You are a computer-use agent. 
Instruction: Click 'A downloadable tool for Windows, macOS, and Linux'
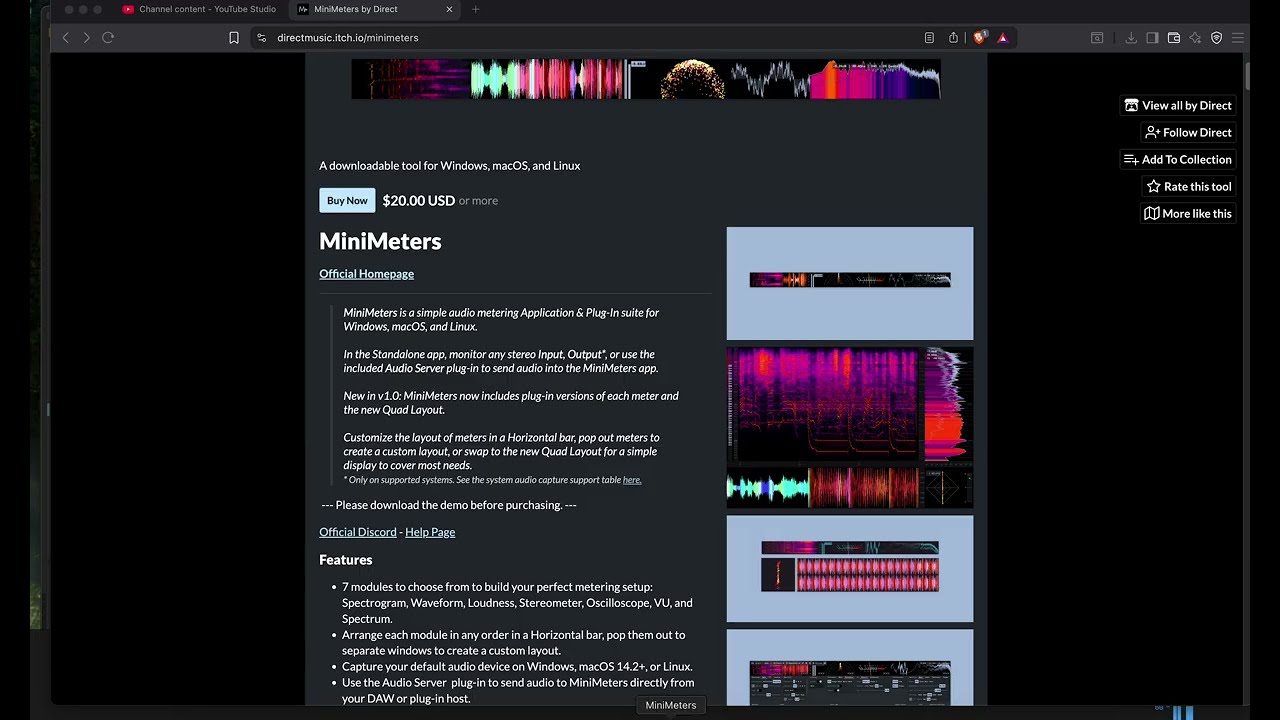pos(450,166)
